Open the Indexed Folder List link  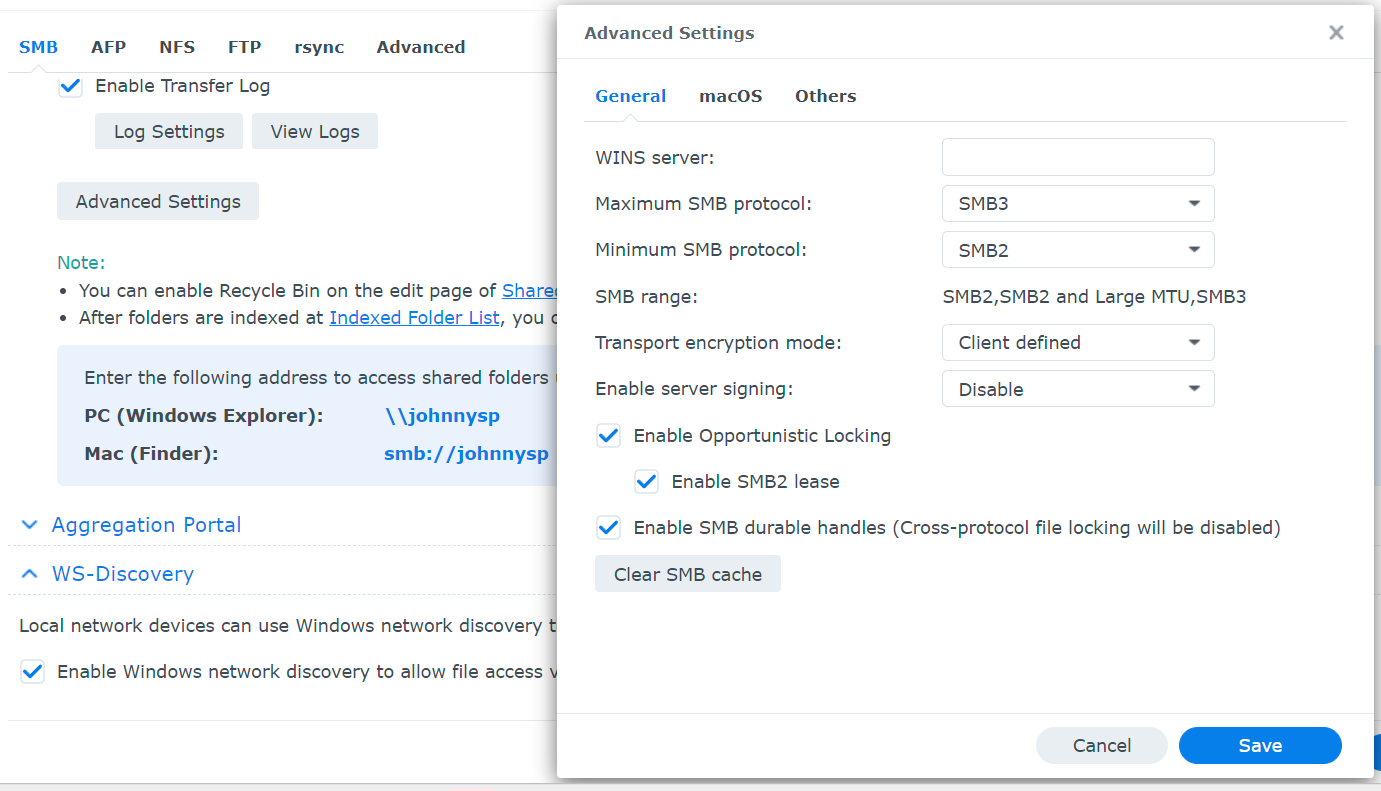click(414, 318)
